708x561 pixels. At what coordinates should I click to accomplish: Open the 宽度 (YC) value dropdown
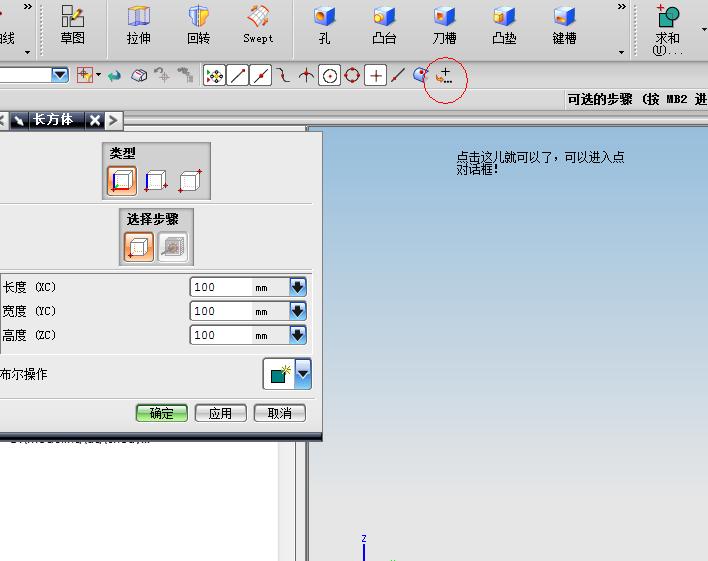(298, 311)
